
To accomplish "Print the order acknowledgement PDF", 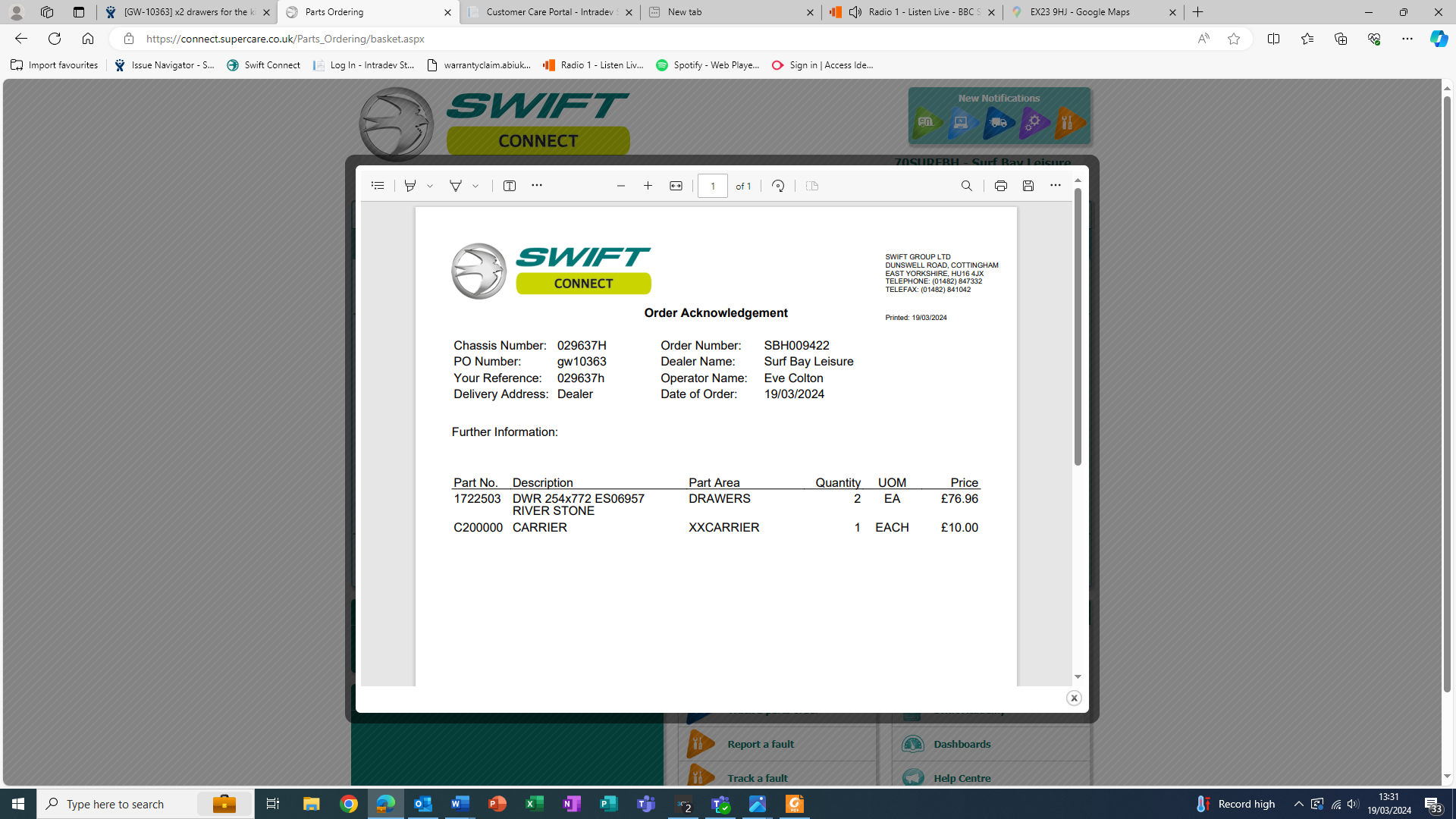I will 1000,186.
